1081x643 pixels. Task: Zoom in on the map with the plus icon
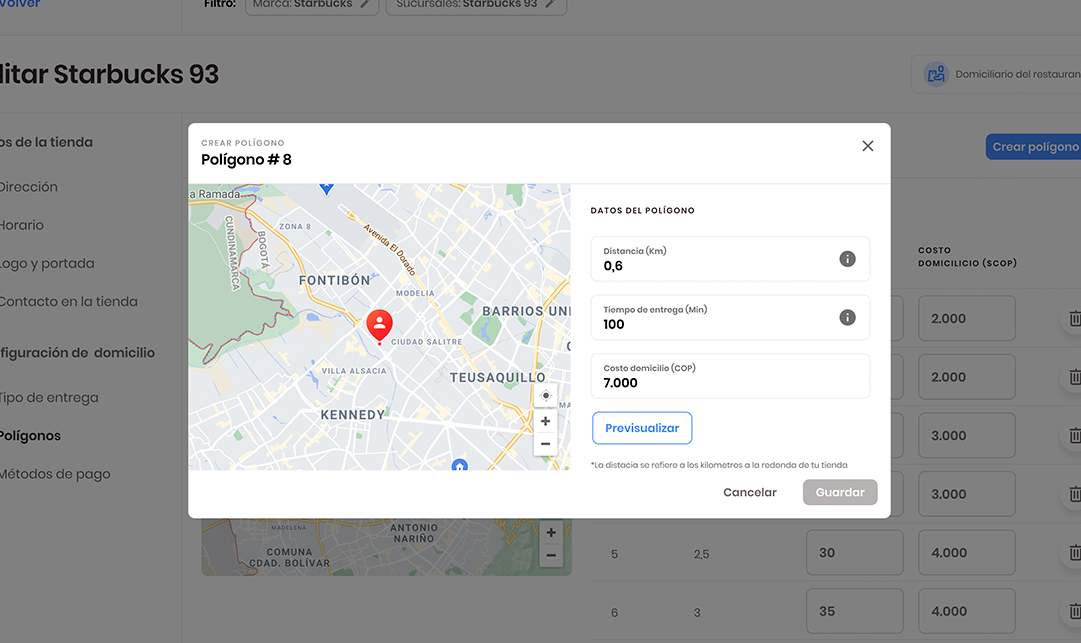(545, 421)
